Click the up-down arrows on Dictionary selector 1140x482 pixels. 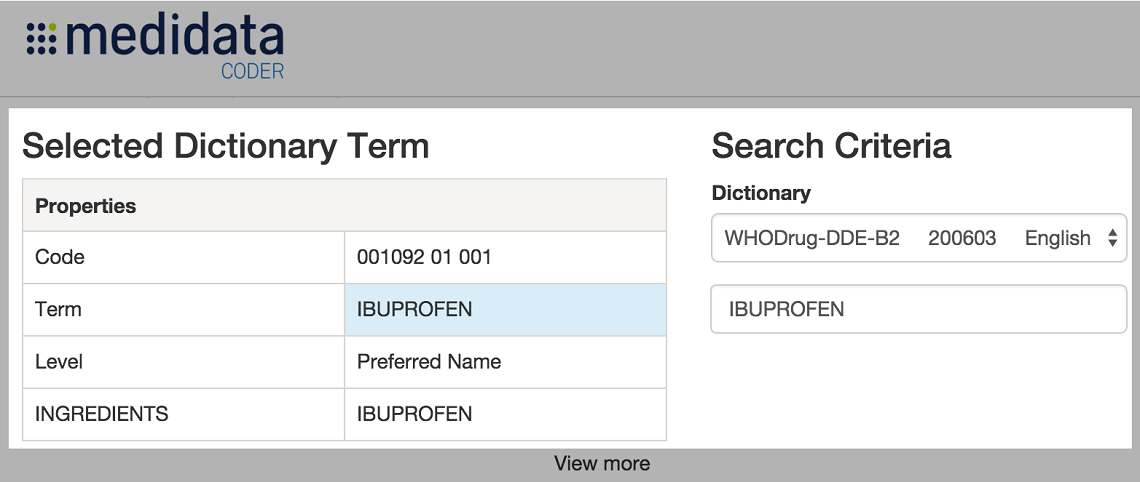(1112, 238)
